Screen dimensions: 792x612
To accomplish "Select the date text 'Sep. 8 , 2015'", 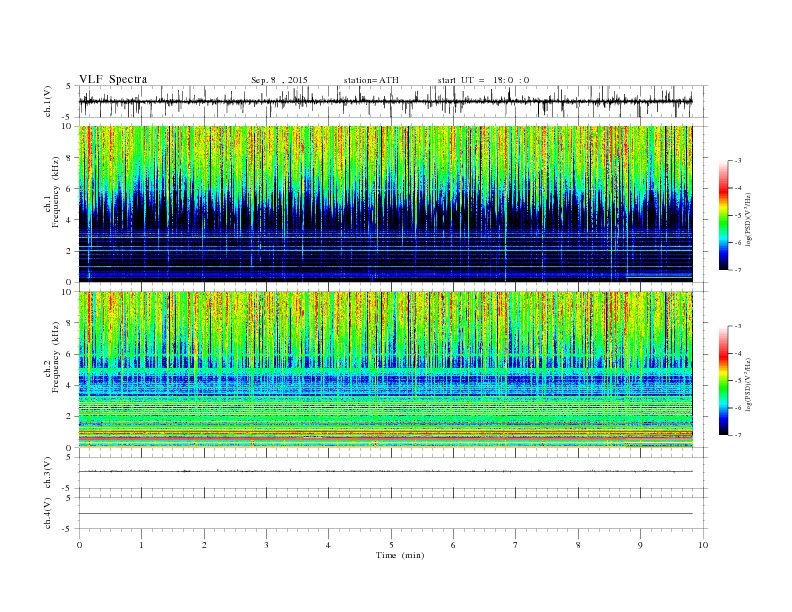I will tap(279, 80).
